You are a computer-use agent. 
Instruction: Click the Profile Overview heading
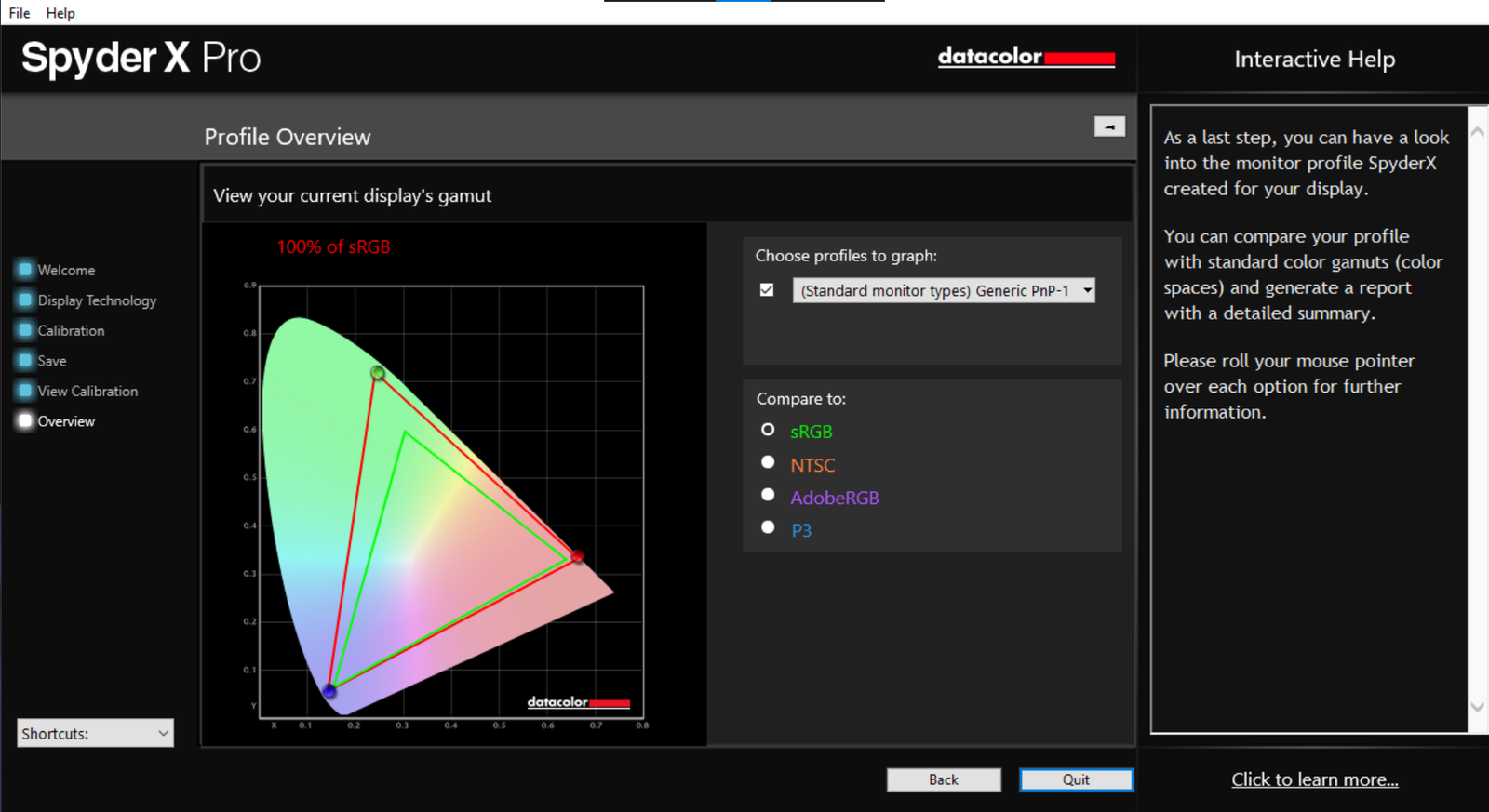pos(288,137)
